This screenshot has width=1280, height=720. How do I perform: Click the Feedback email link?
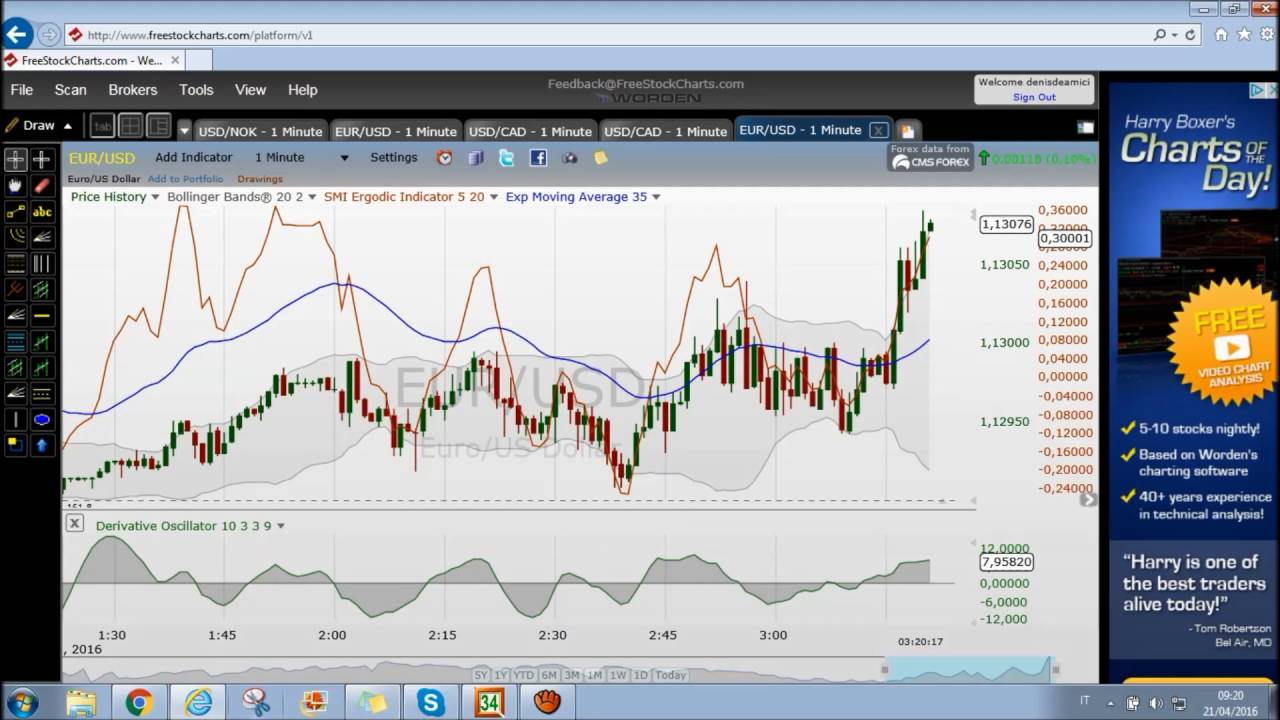[x=645, y=84]
